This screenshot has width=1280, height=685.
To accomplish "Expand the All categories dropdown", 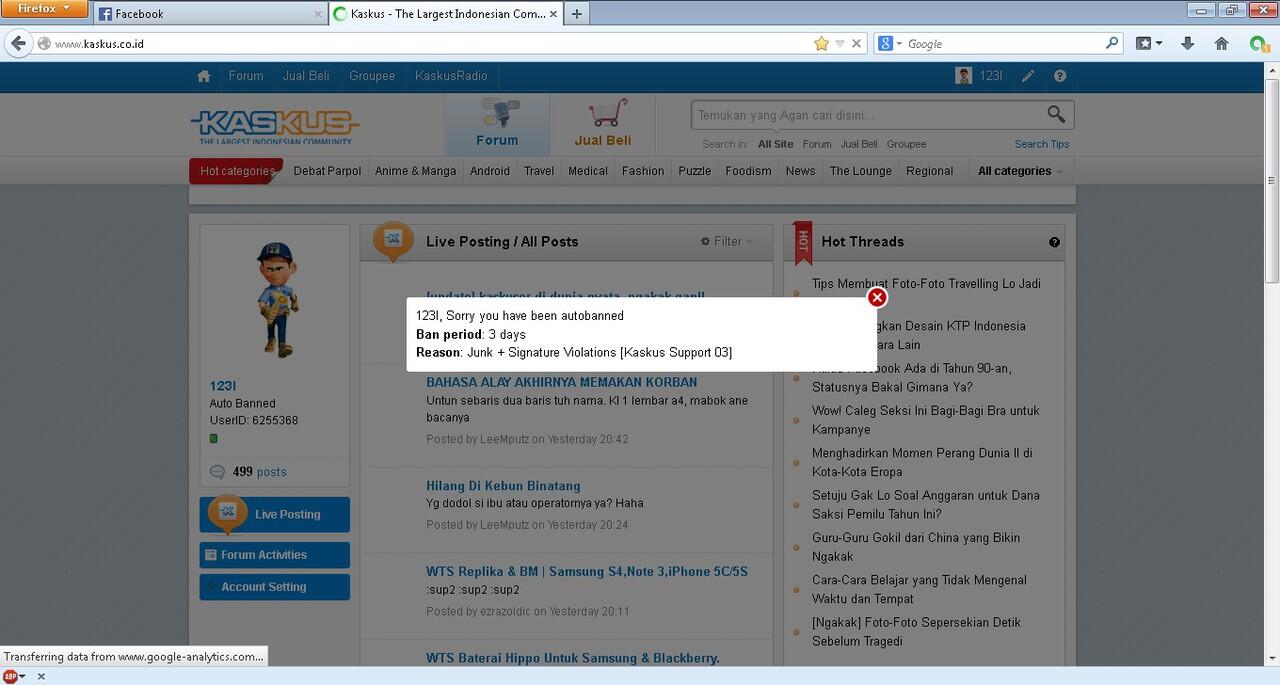I will pyautogui.click(x=1019, y=171).
